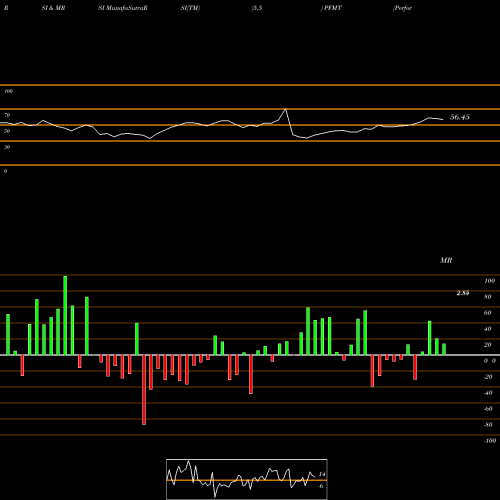Click the PFMT ticker text in the header
Viewport: 500px width, 500px height.
(x=333, y=8)
